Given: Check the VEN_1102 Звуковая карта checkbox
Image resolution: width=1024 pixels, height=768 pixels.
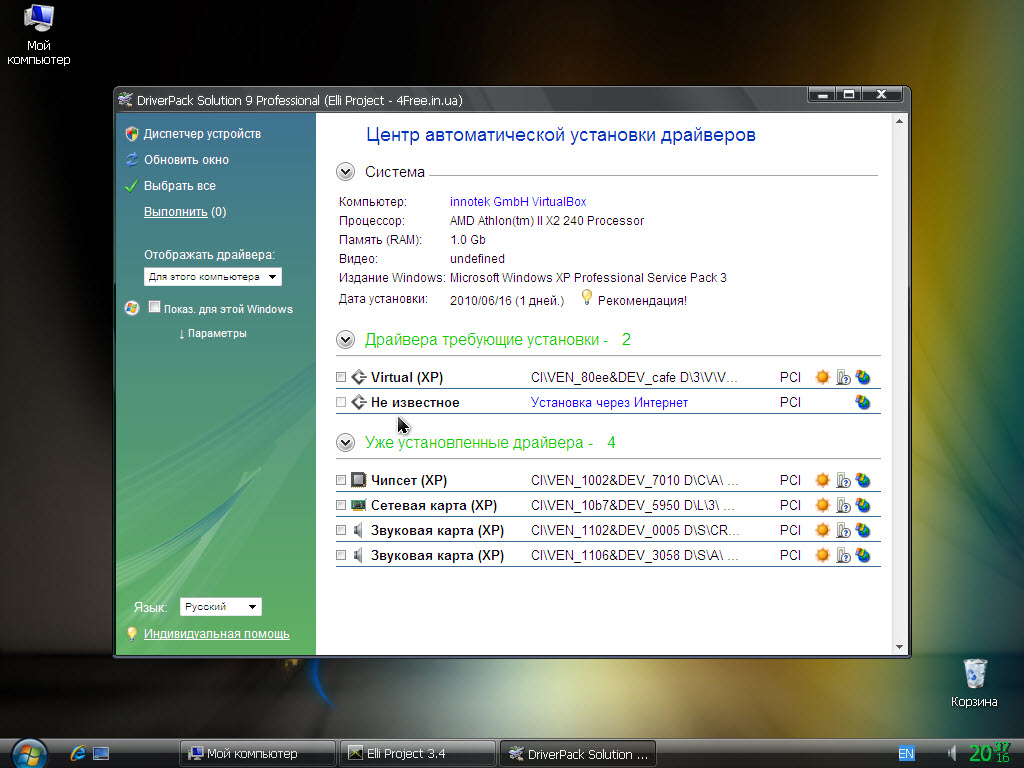Looking at the screenshot, I should [x=341, y=530].
